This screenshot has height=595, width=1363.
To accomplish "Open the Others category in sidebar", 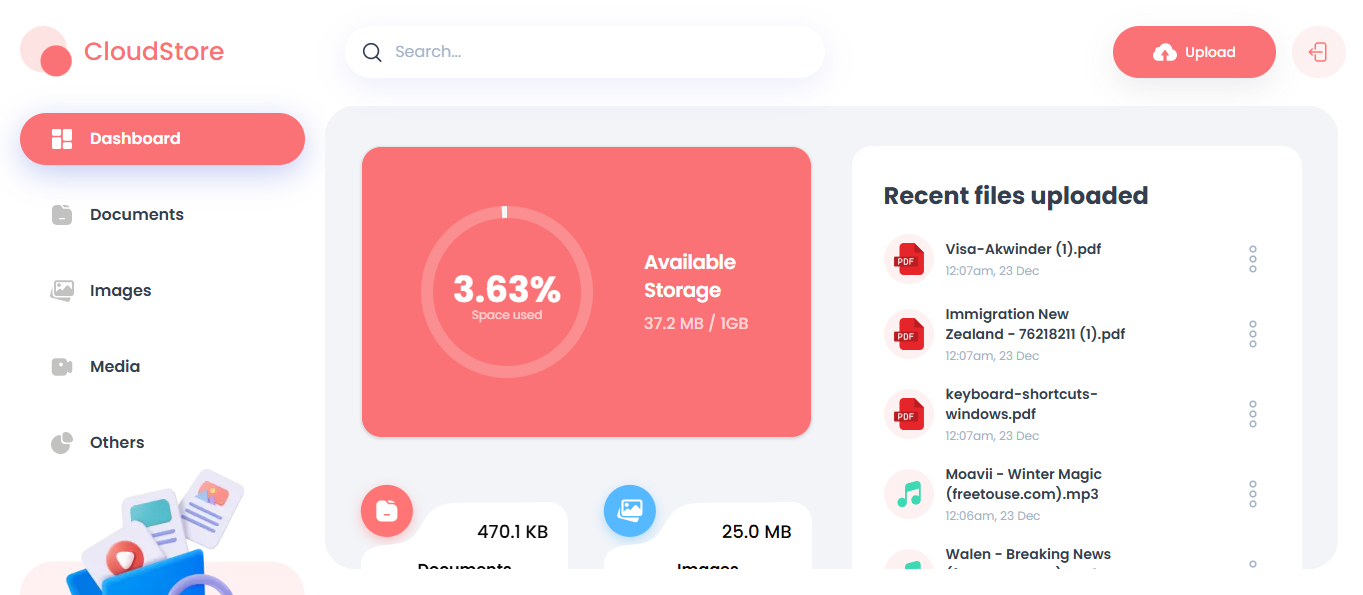I will [x=116, y=443].
